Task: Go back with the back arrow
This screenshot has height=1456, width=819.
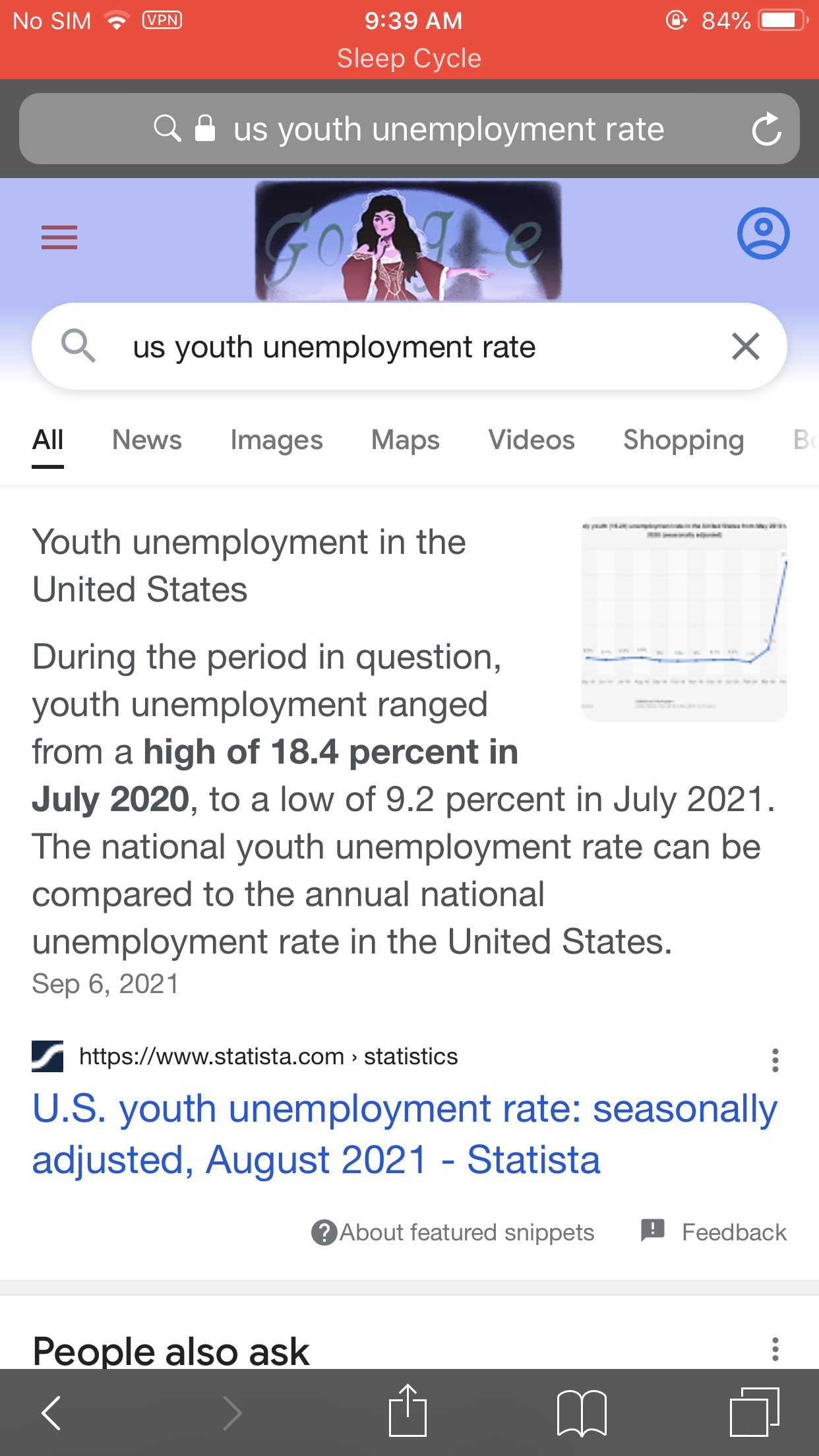Action: pos(51,1412)
